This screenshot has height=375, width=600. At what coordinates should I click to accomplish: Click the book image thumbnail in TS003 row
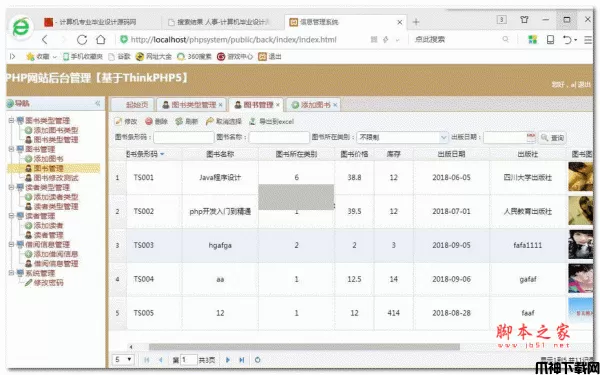tap(580, 245)
